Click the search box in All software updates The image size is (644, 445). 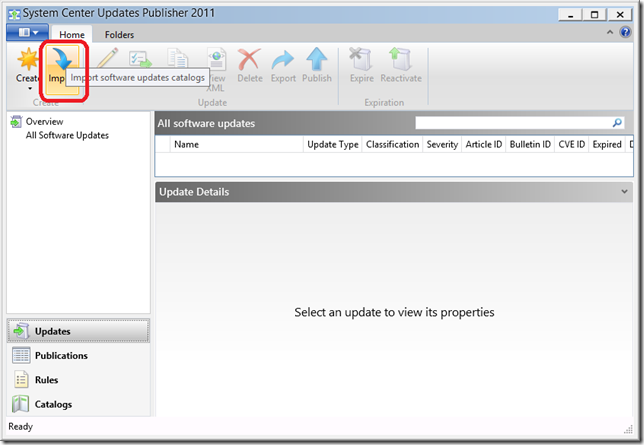(x=513, y=123)
